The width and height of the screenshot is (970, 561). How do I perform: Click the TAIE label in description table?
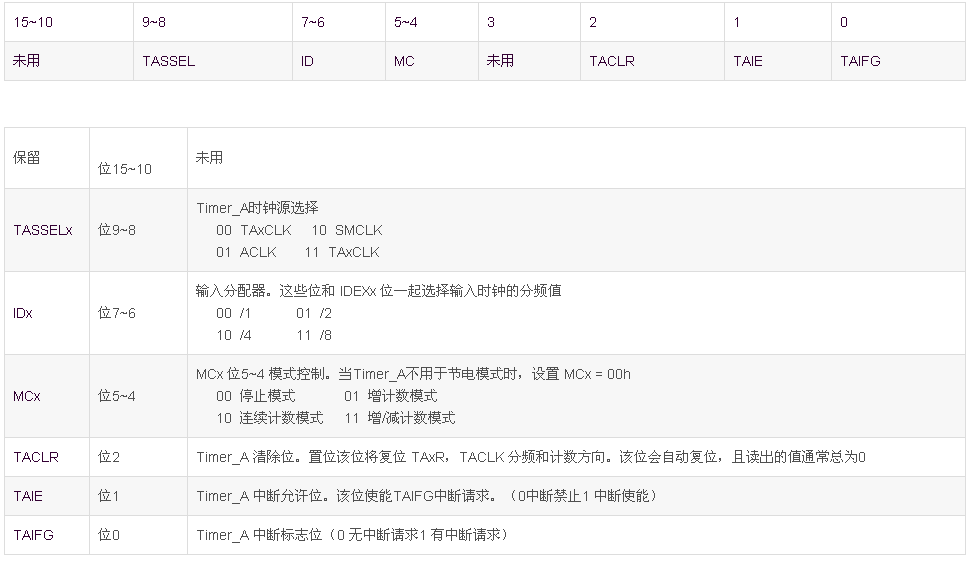coord(28,496)
